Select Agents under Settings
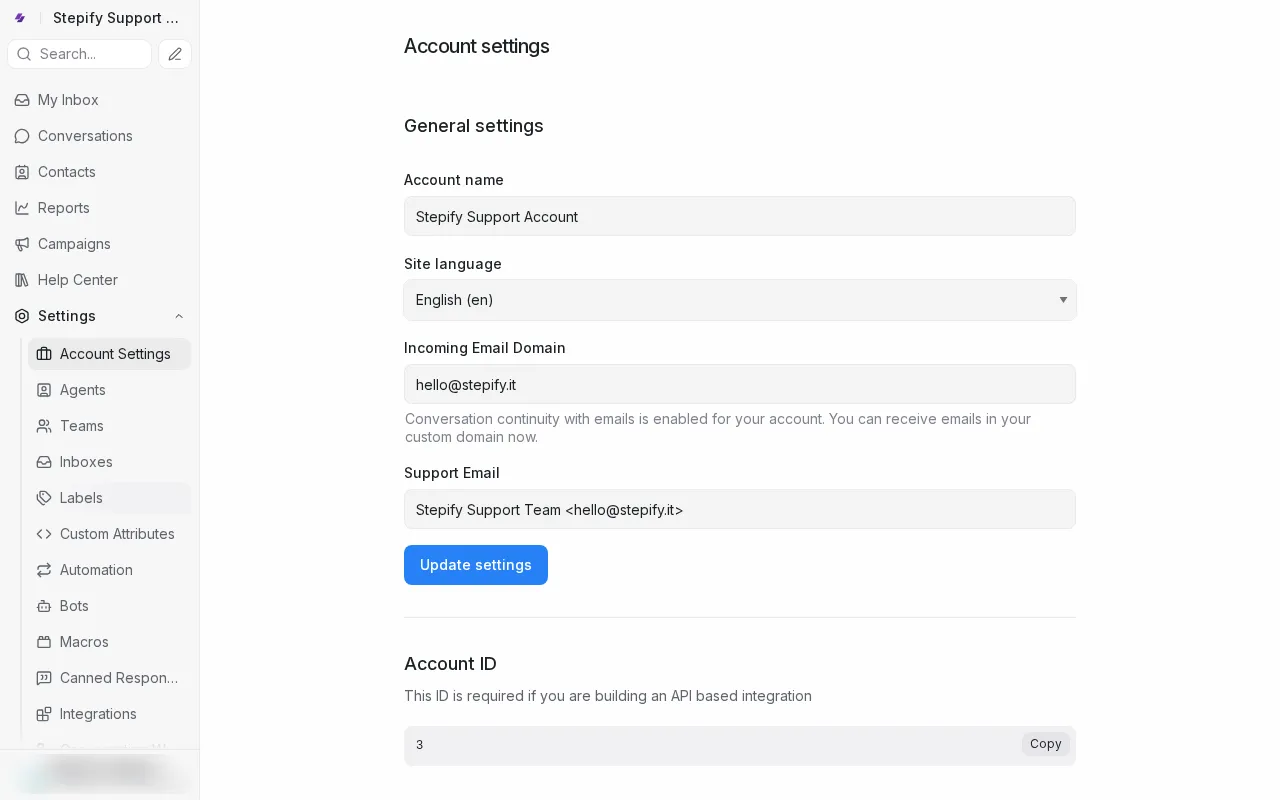 (82, 390)
